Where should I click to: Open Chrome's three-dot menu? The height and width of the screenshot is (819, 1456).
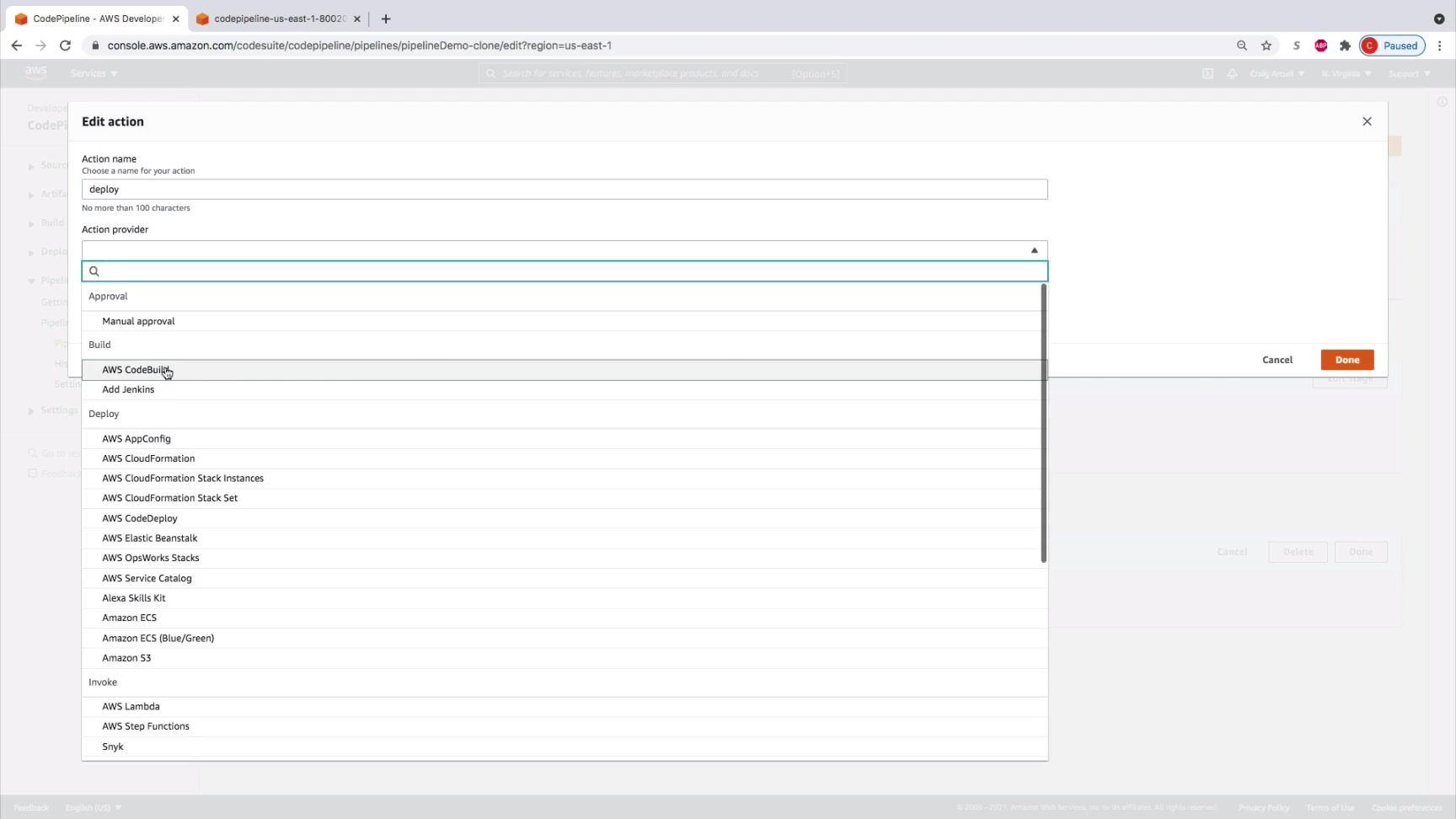(1440, 45)
